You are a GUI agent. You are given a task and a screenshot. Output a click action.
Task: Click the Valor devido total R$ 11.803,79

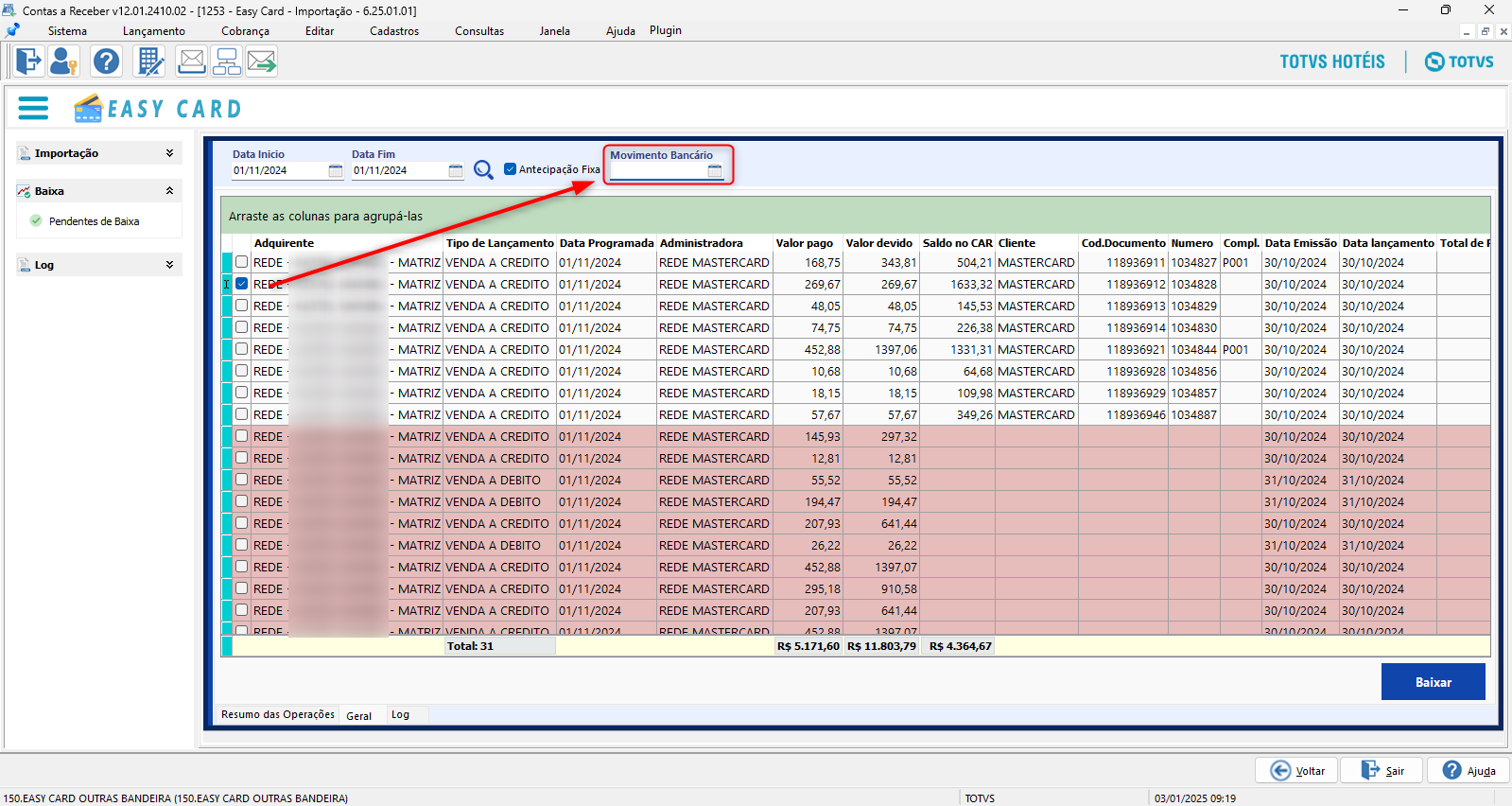click(881, 646)
